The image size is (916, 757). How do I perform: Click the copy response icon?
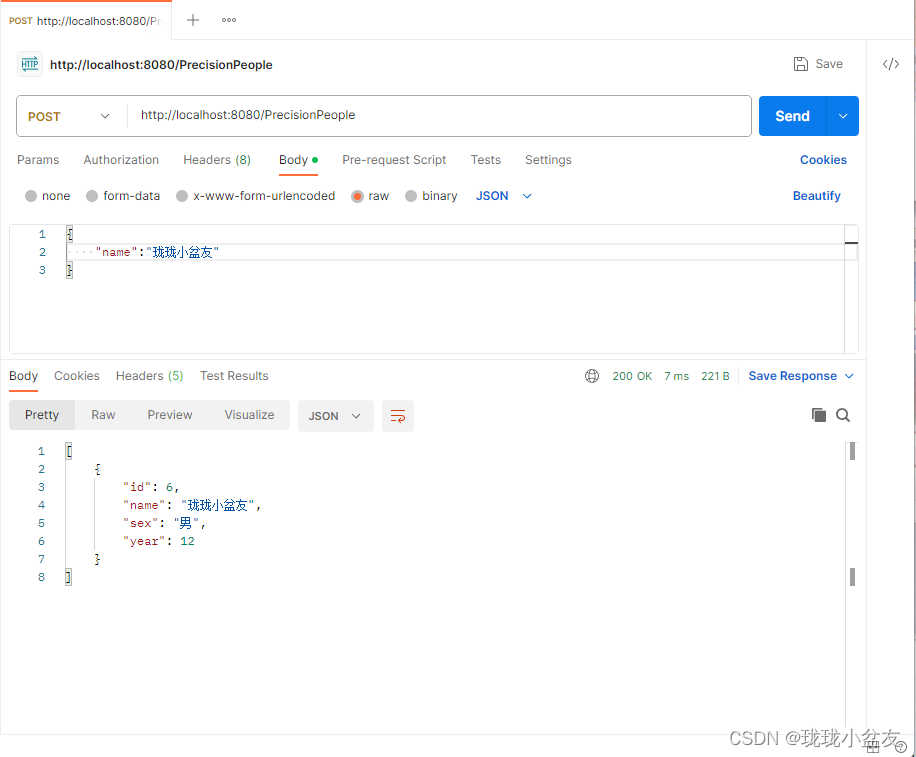(x=818, y=414)
